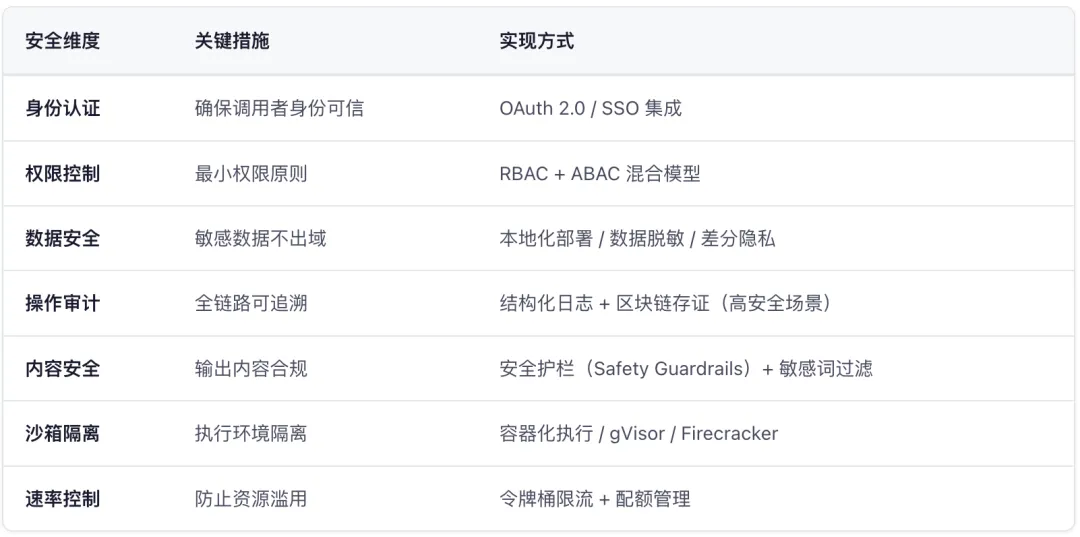Click the 最小权限原则 cell
The width and height of the screenshot is (1080, 537).
251,173
